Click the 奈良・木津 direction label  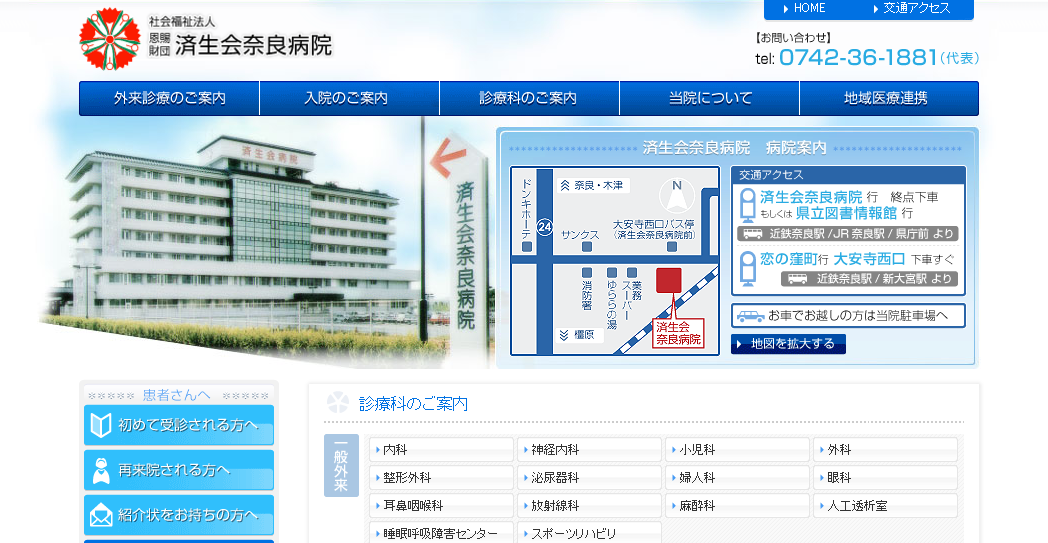click(593, 185)
